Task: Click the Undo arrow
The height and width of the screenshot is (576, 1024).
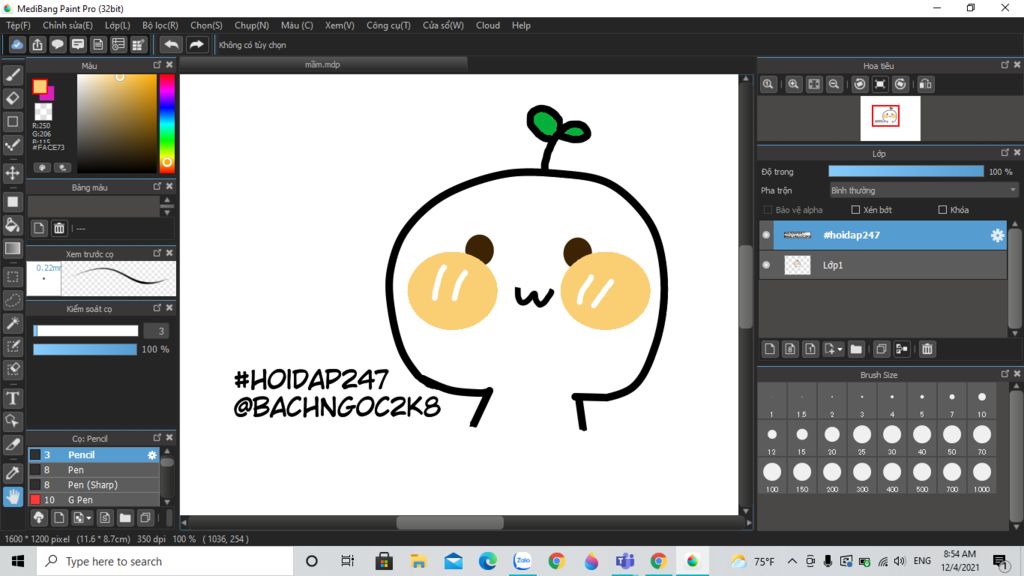Action: coord(171,44)
